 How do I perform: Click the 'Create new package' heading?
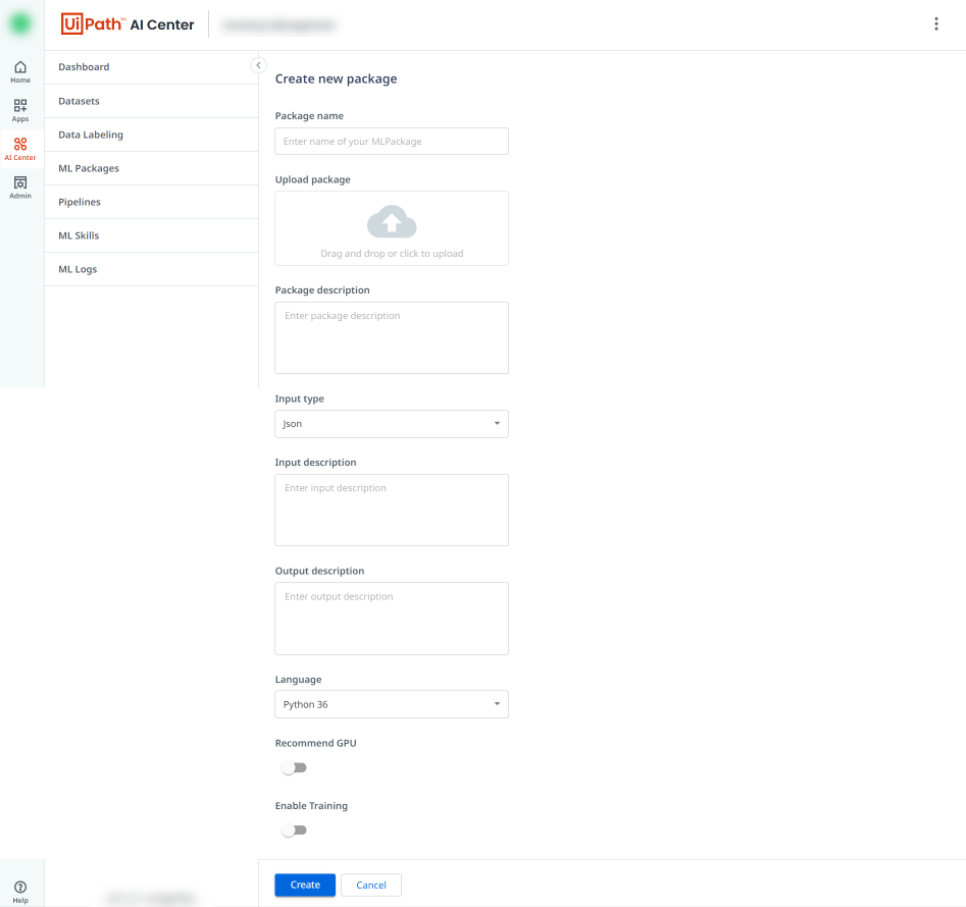[x=336, y=79]
